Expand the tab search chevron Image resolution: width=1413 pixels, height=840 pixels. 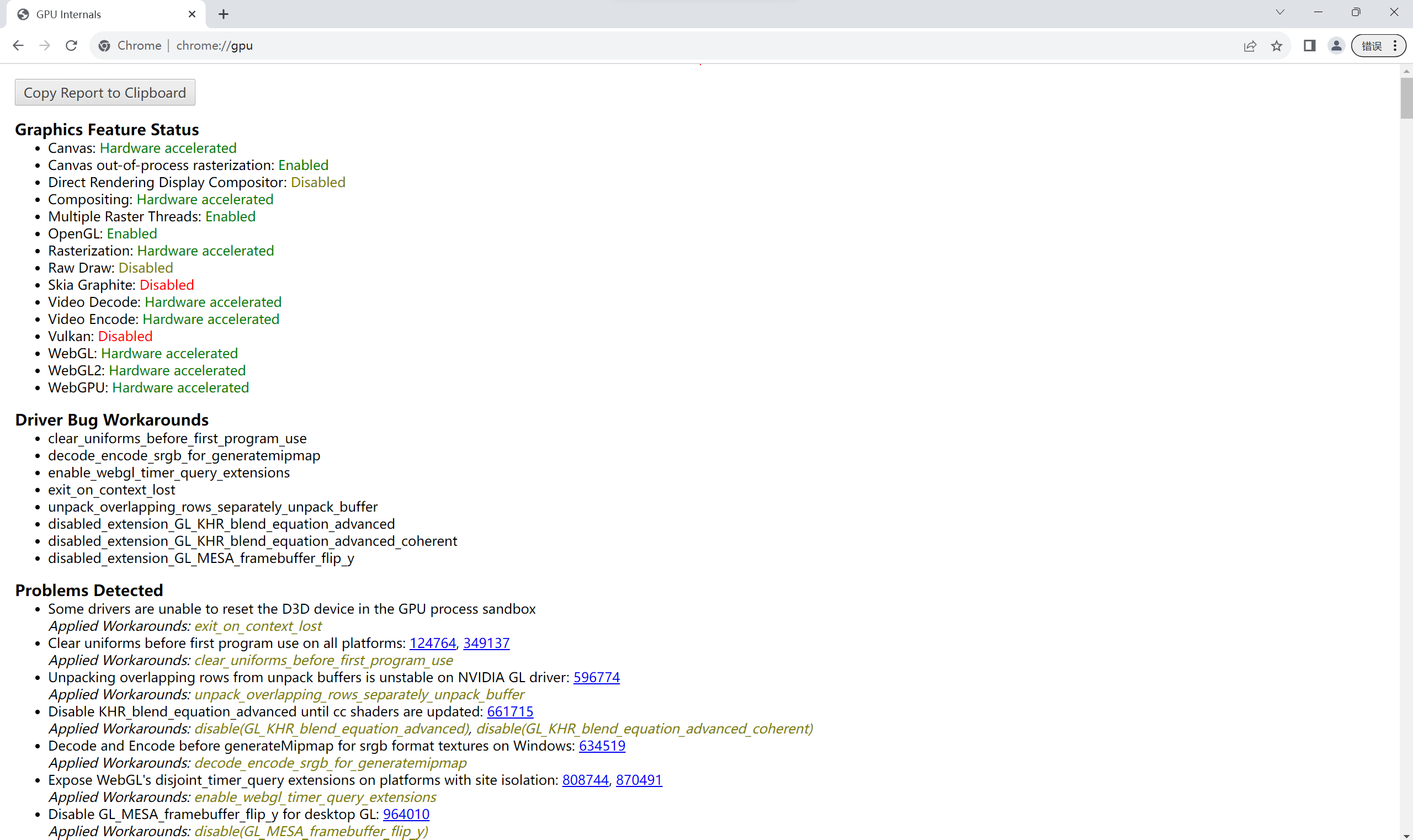tap(1280, 12)
